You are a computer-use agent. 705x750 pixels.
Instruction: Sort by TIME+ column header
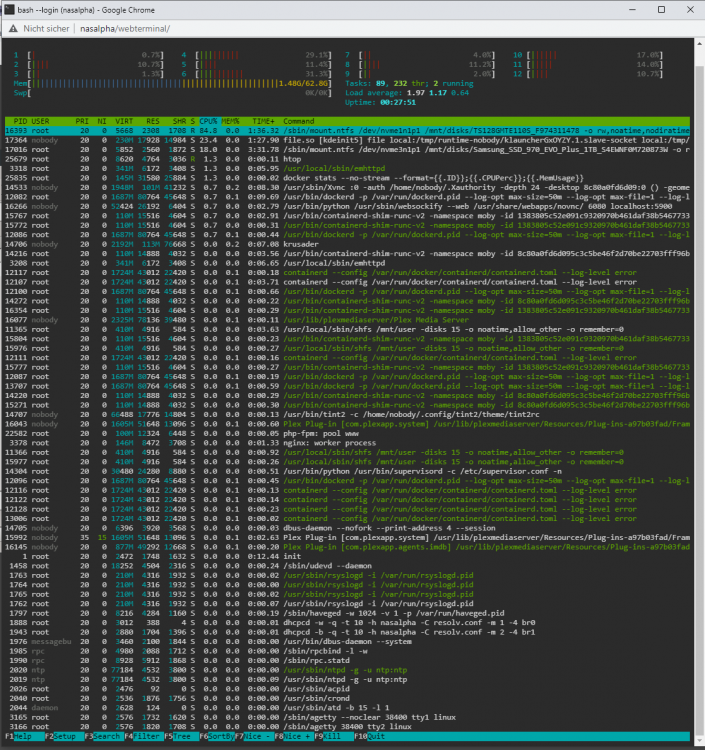click(x=263, y=121)
